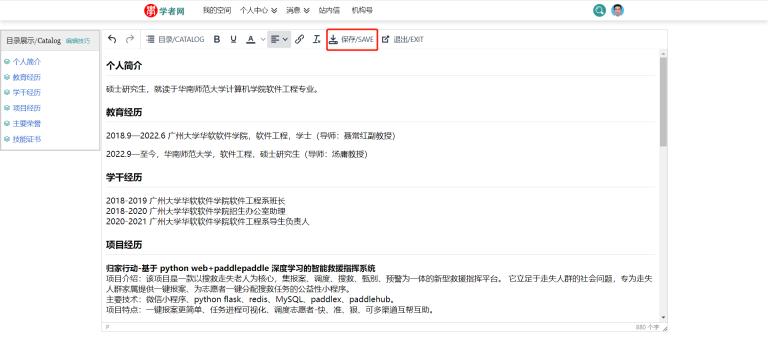Open the search icon in header
This screenshot has width=768, height=360.
point(599,10)
